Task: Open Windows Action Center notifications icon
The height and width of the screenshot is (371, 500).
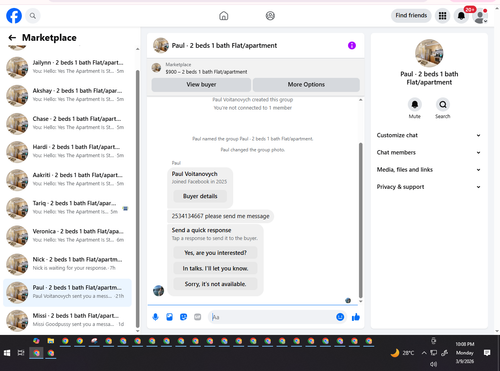Action: click(487, 353)
